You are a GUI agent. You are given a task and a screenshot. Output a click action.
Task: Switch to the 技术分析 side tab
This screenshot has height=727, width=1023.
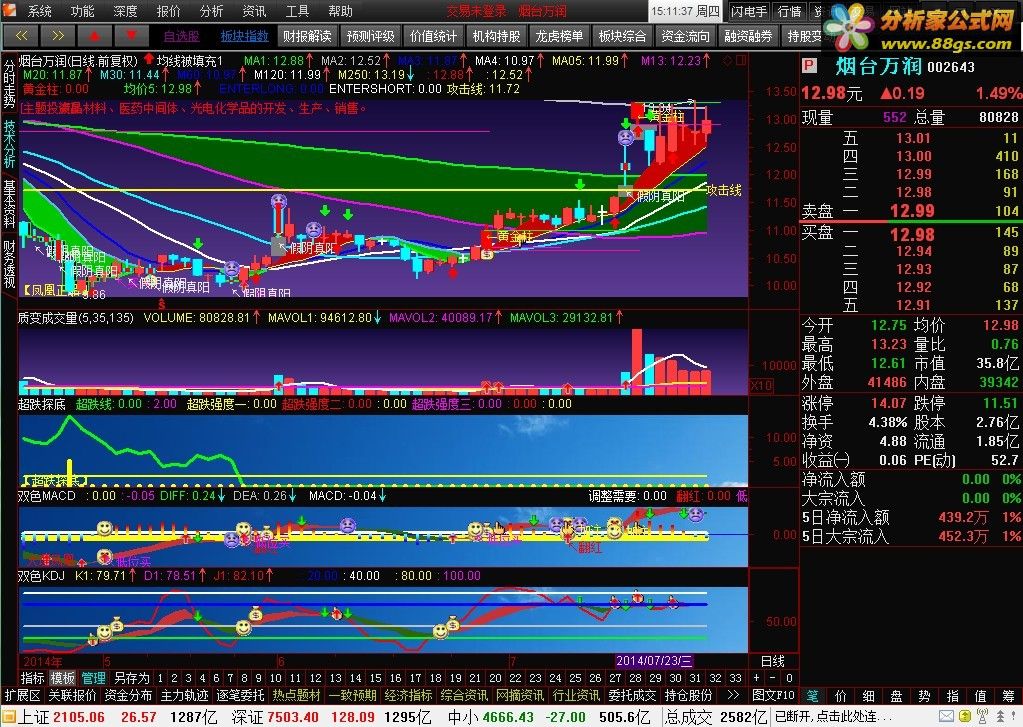[9, 144]
